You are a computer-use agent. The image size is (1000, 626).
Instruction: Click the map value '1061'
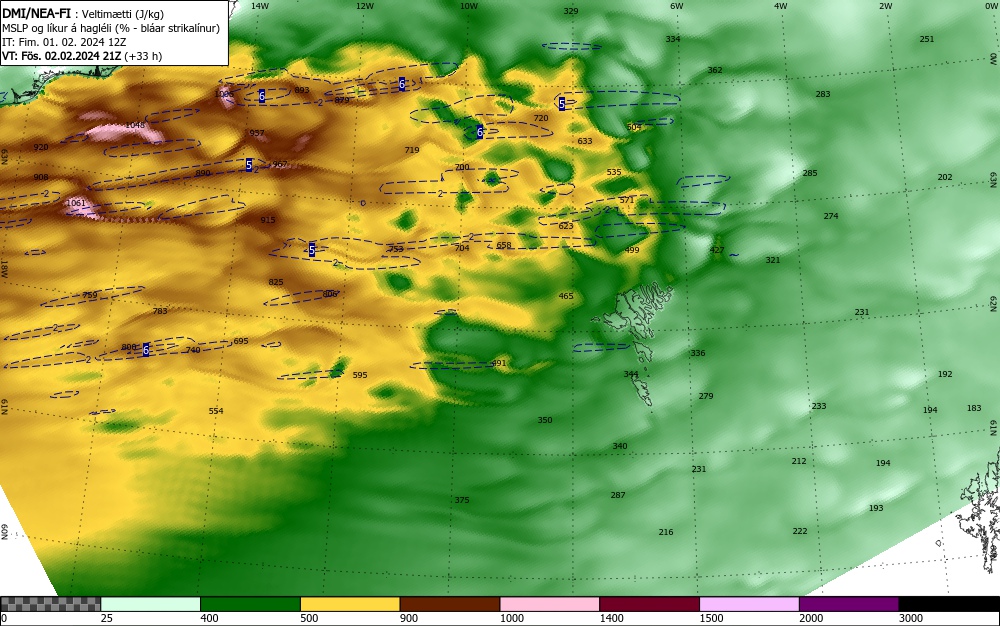coord(76,203)
